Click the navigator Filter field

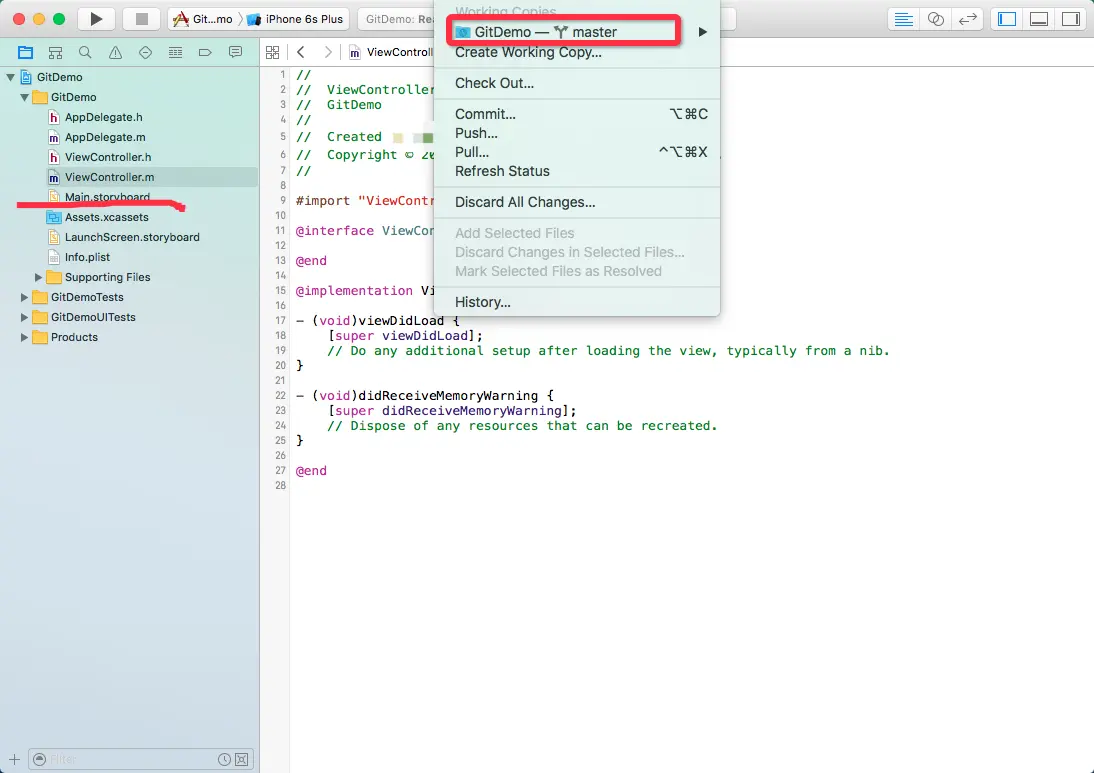tap(131, 759)
